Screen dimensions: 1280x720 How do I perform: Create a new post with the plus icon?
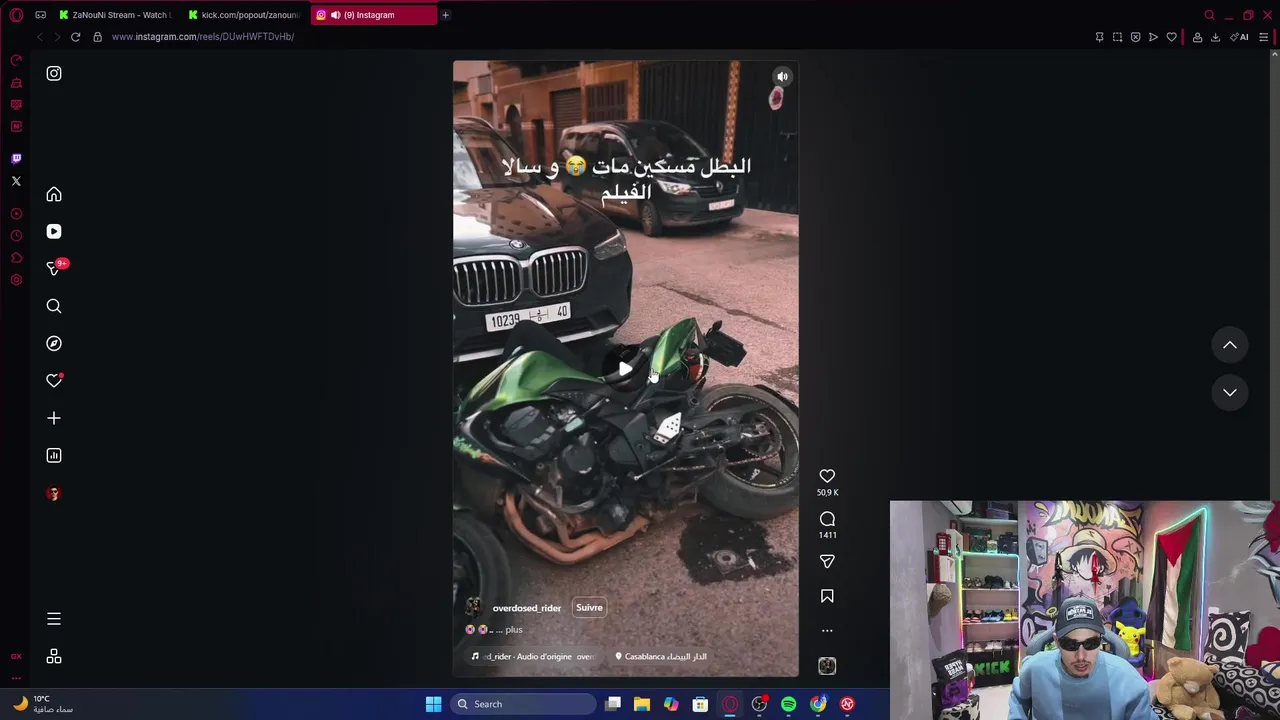tap(54, 418)
